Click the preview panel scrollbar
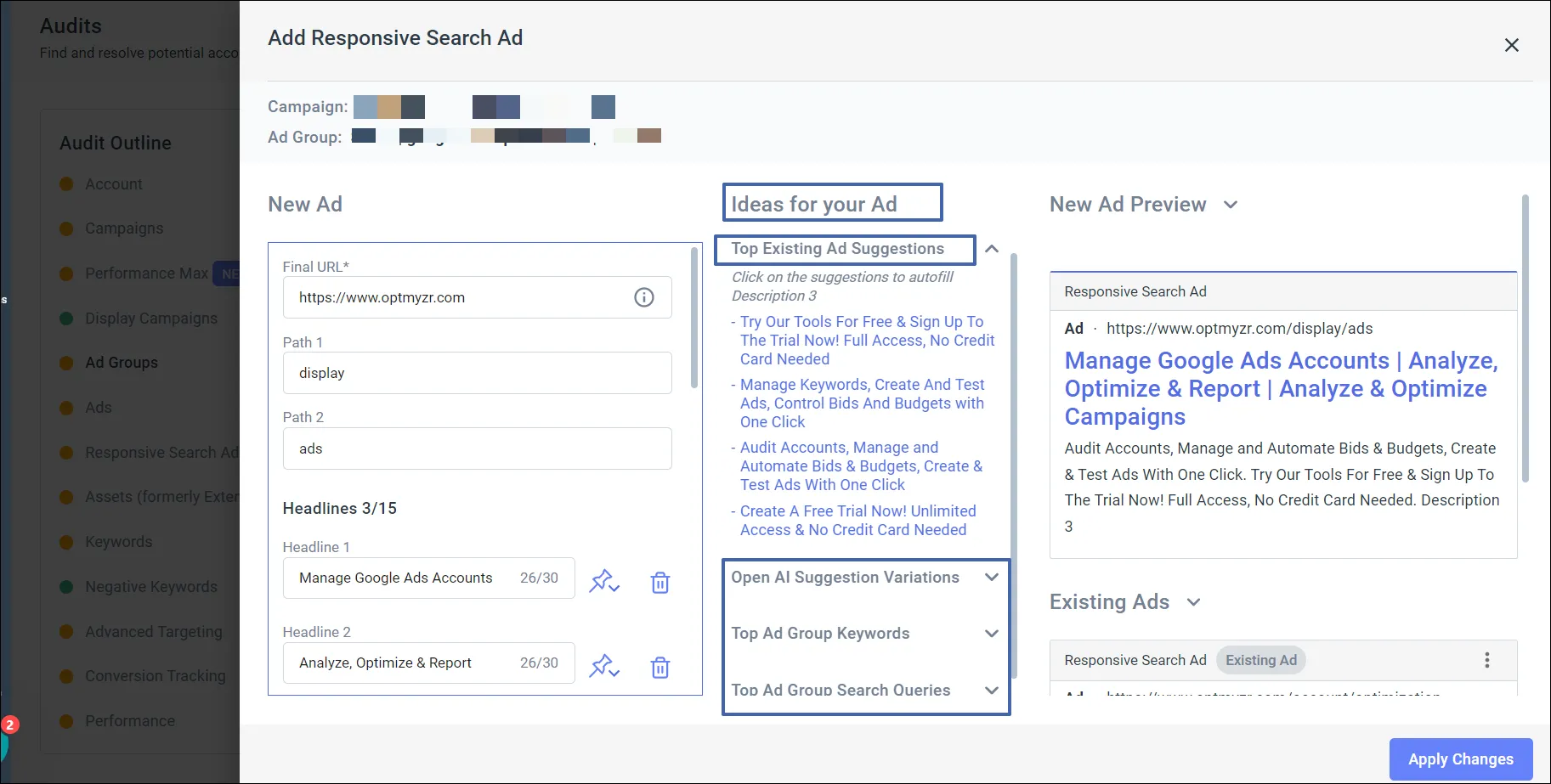The width and height of the screenshot is (1551, 784). 1525,338
